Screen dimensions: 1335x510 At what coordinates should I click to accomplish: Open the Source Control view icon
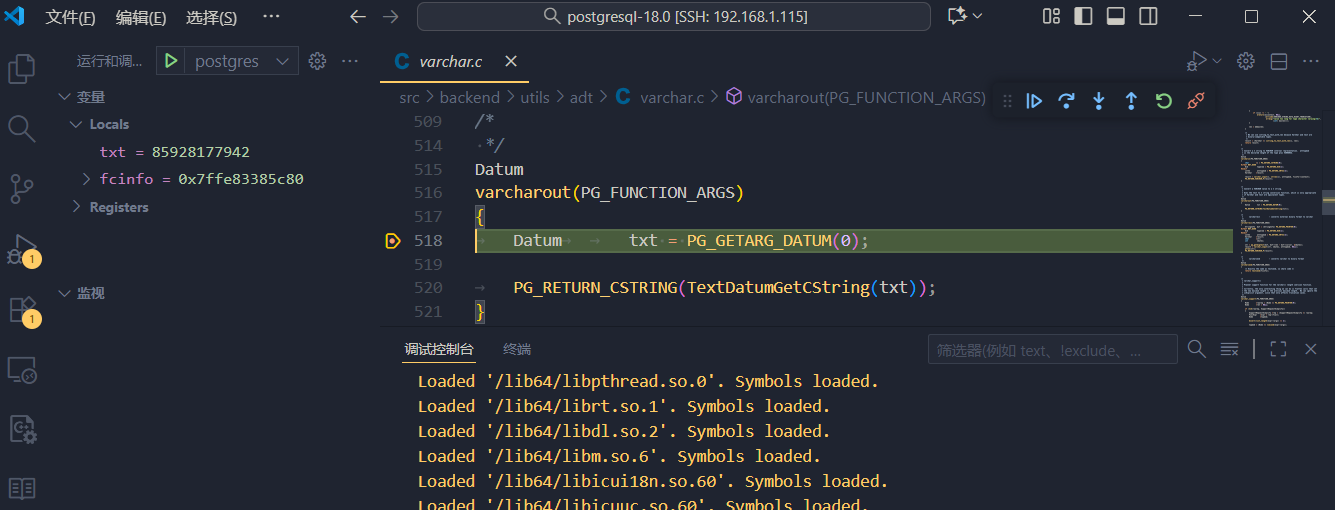click(22, 188)
